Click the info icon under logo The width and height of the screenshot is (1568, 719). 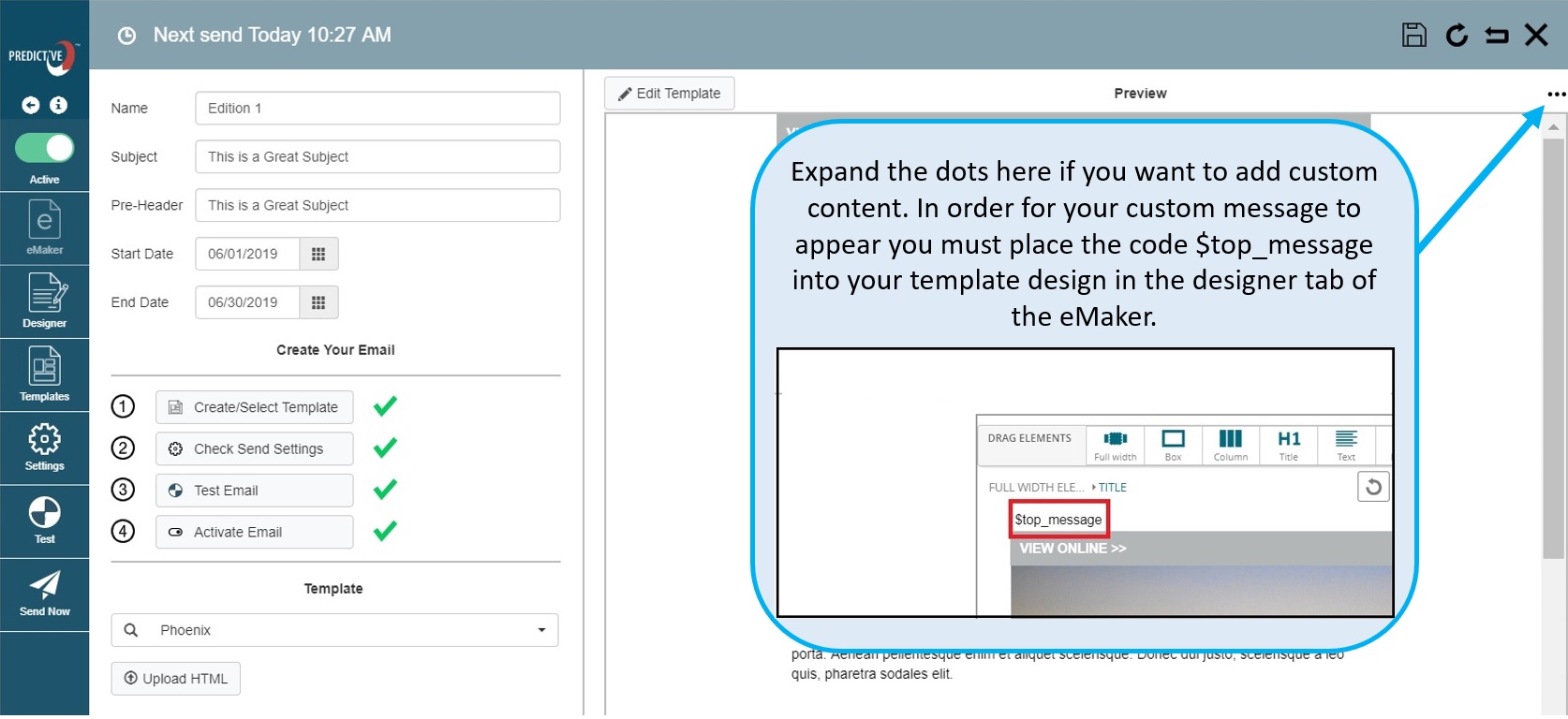(x=58, y=105)
